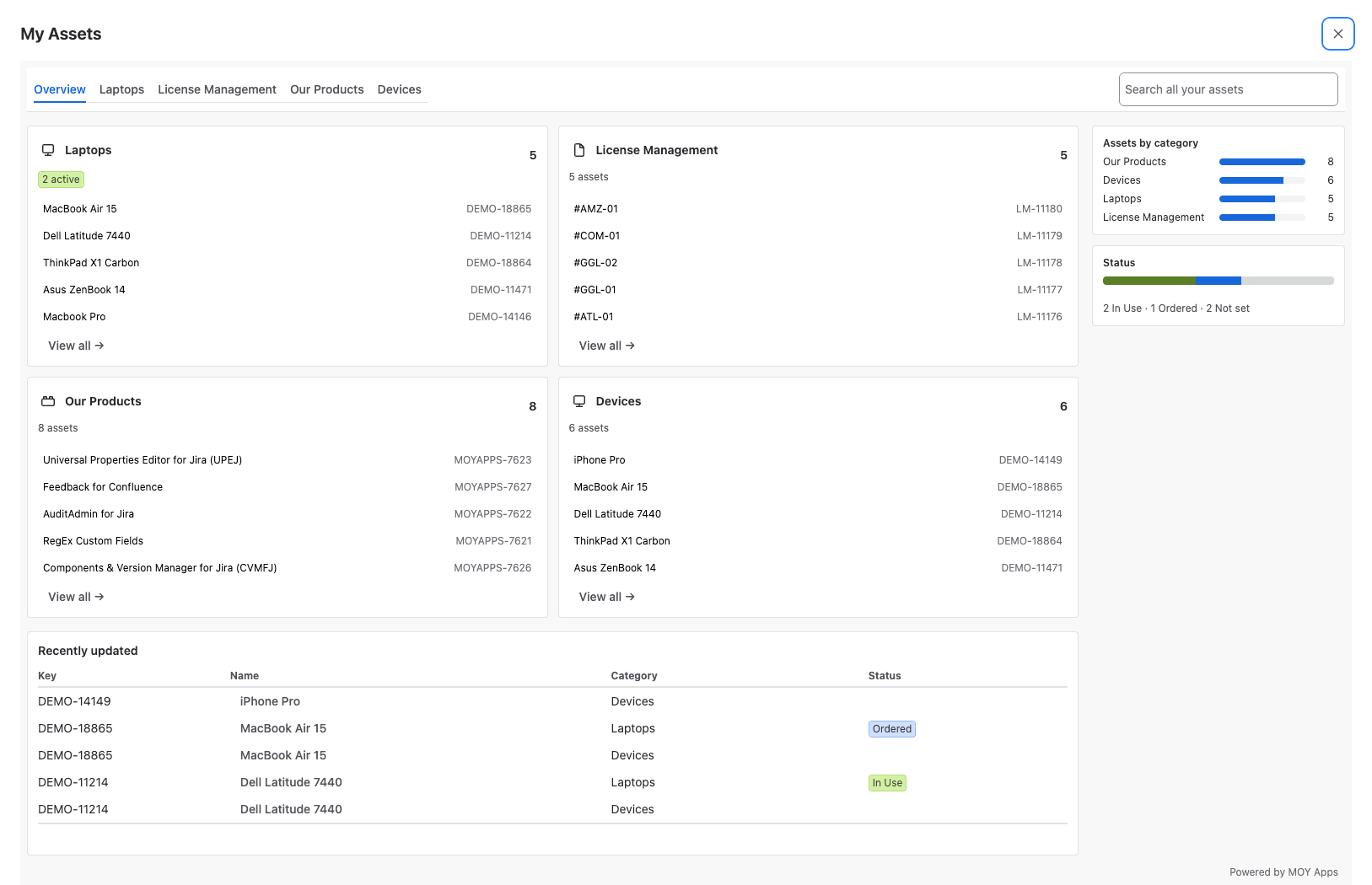Click the In Use status badge
Viewport: 1372px width, 885px height.
(x=887, y=783)
